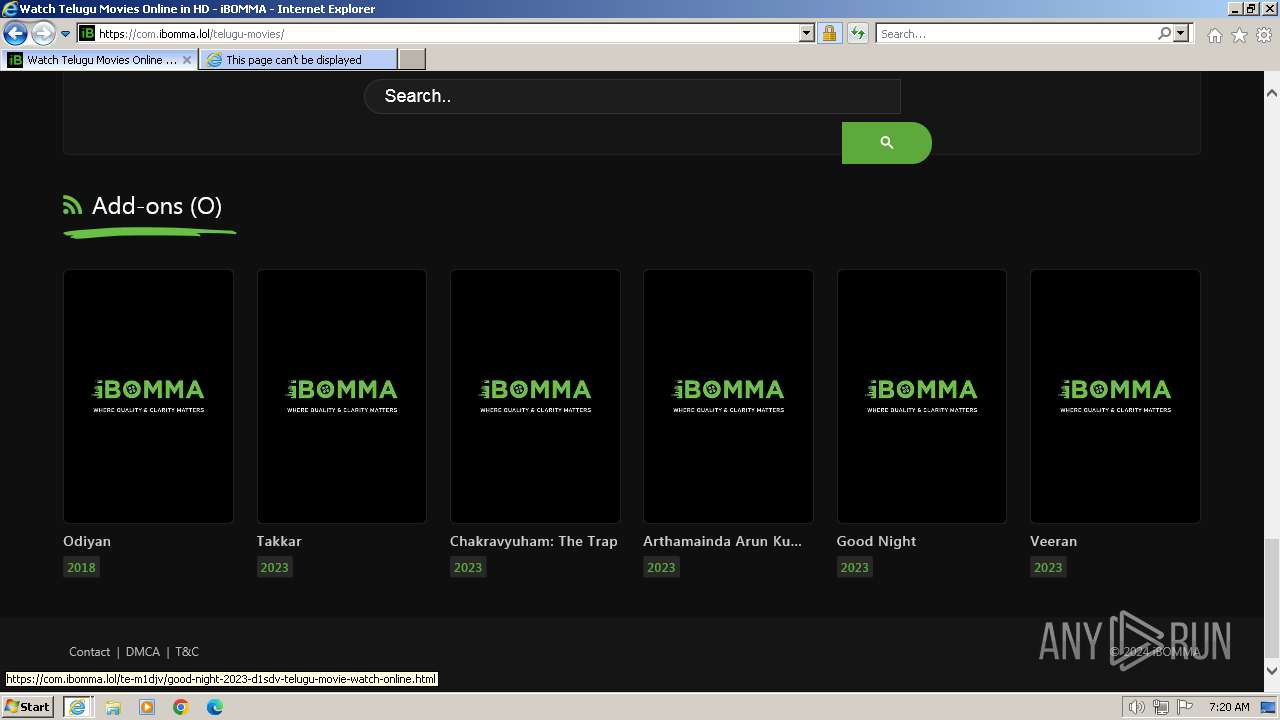The width and height of the screenshot is (1280, 720).
Task: Launch Microsoft Edge from the taskbar
Action: [x=215, y=707]
